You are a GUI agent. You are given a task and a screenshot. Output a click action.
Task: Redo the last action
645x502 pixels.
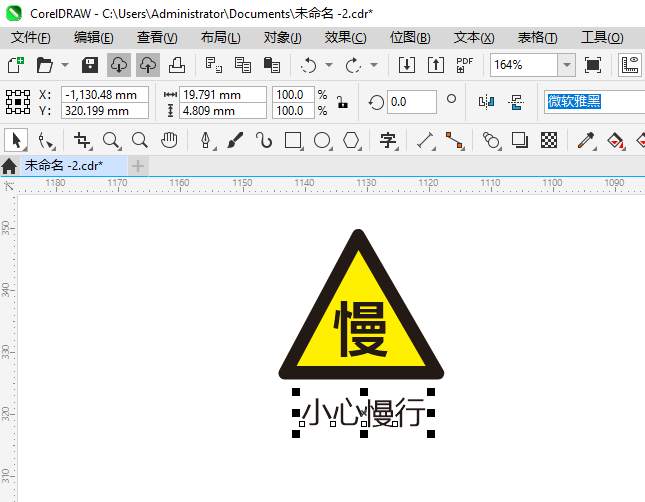[x=353, y=65]
